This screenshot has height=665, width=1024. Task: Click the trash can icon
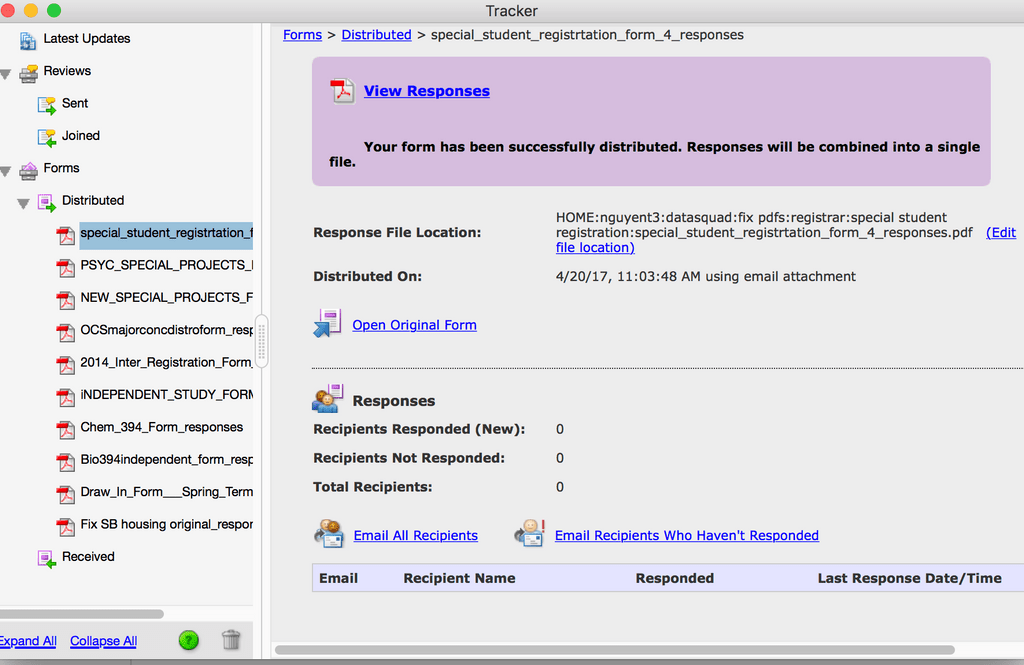[x=231, y=640]
